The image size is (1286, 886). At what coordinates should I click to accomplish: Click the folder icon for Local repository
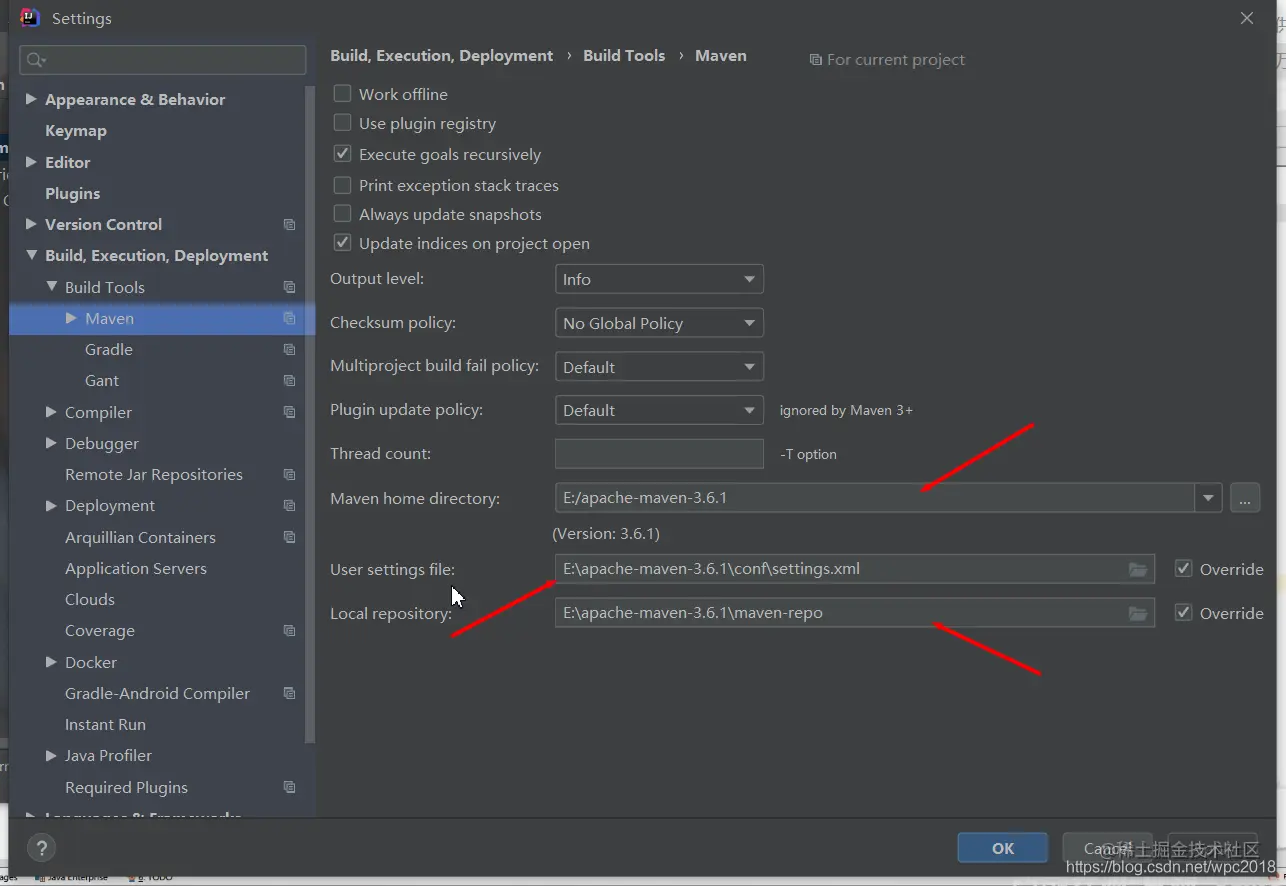[1138, 613]
